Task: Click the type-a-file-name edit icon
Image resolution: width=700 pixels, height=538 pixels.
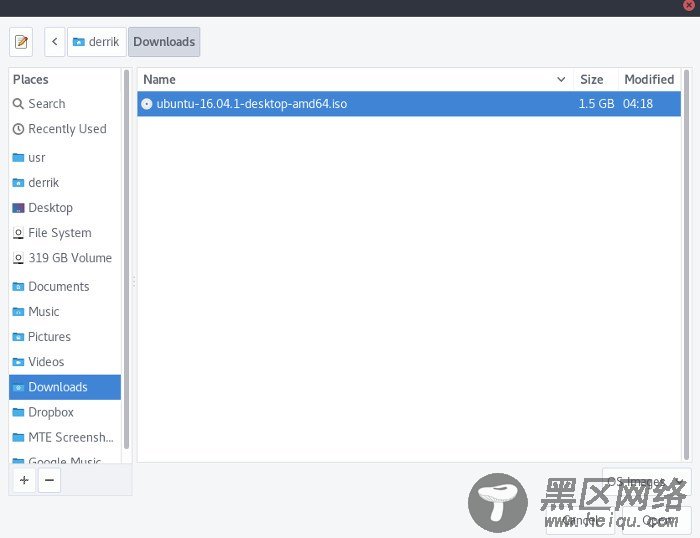Action: [21, 42]
